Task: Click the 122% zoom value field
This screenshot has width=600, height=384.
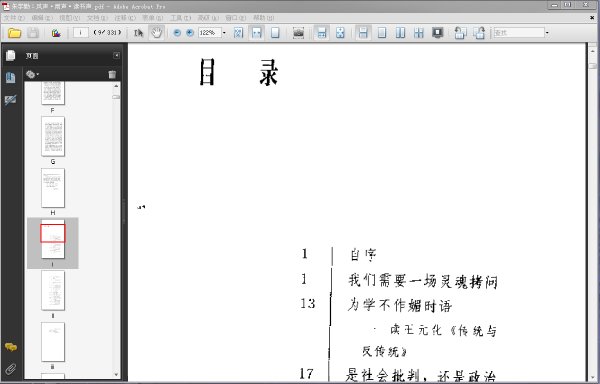Action: [x=209, y=33]
